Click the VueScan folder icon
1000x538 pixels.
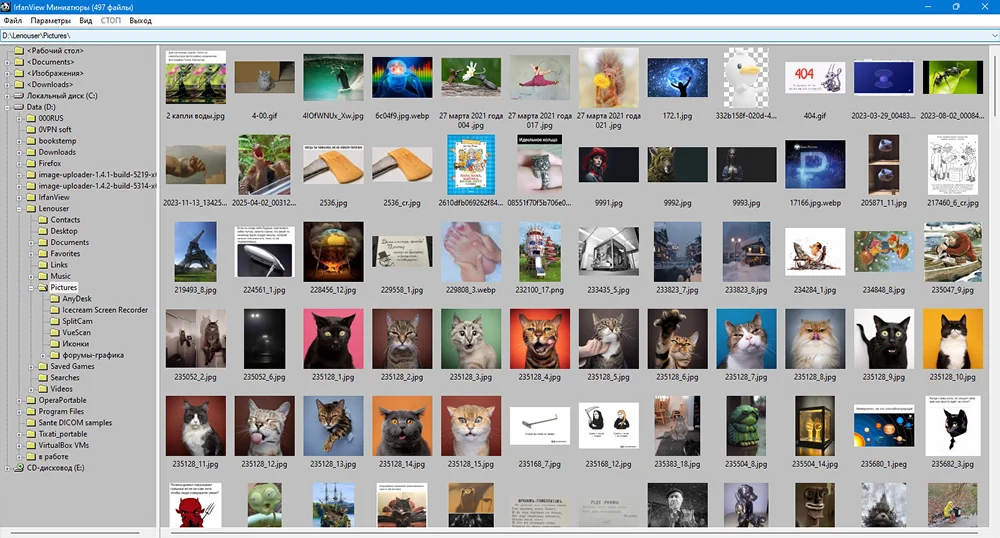55,333
